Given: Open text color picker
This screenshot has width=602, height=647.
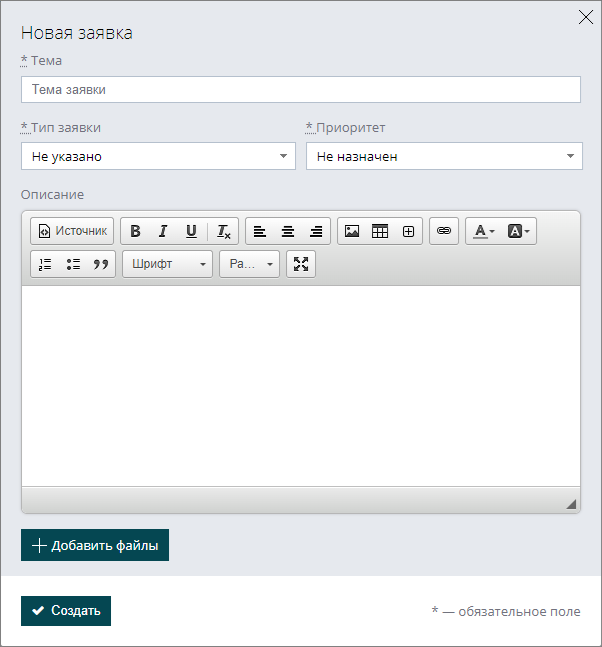Looking at the screenshot, I should pos(483,231).
